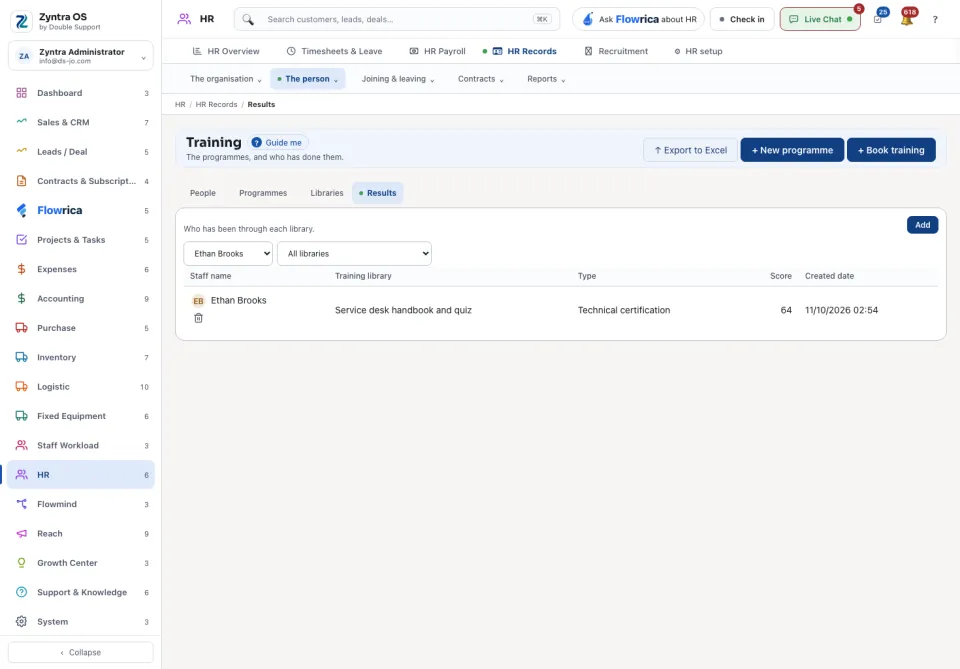Click the search magnifier icon
Image resolution: width=960 pixels, height=669 pixels.
pyautogui.click(x=247, y=20)
